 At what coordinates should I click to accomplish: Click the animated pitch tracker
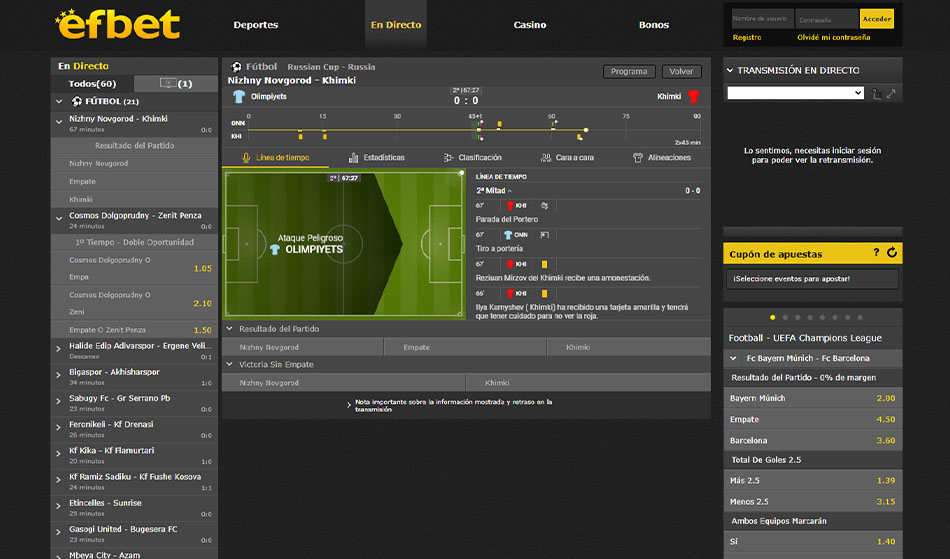344,244
